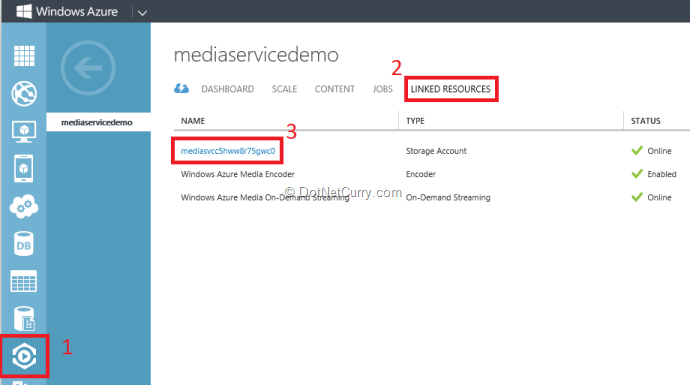
Task: Click the Encoder type cell
Action: click(421, 174)
